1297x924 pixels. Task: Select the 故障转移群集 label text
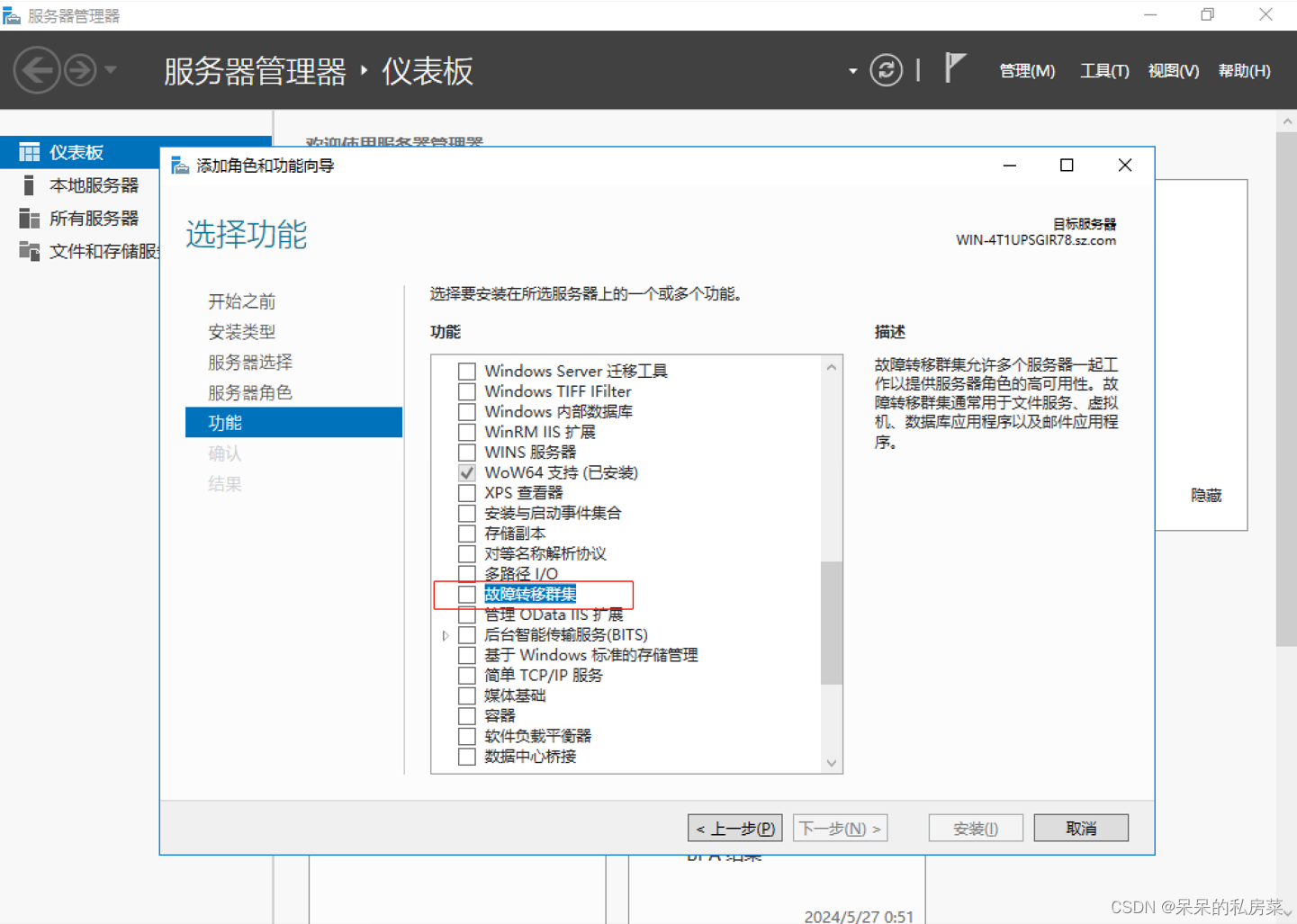tap(530, 594)
